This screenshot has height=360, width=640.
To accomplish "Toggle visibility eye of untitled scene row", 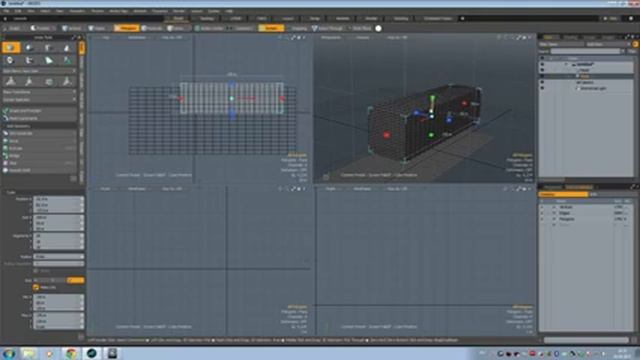I will (x=542, y=64).
